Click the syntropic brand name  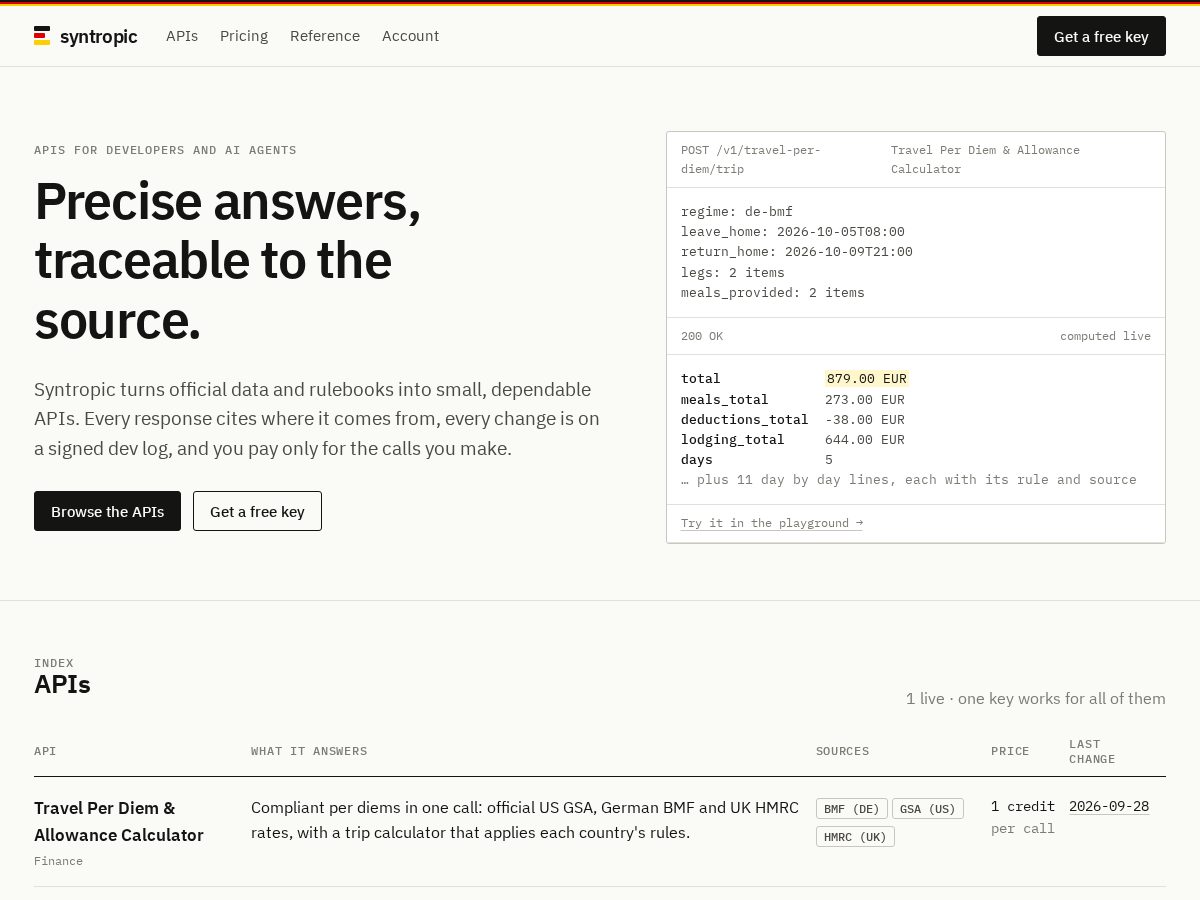(x=98, y=36)
